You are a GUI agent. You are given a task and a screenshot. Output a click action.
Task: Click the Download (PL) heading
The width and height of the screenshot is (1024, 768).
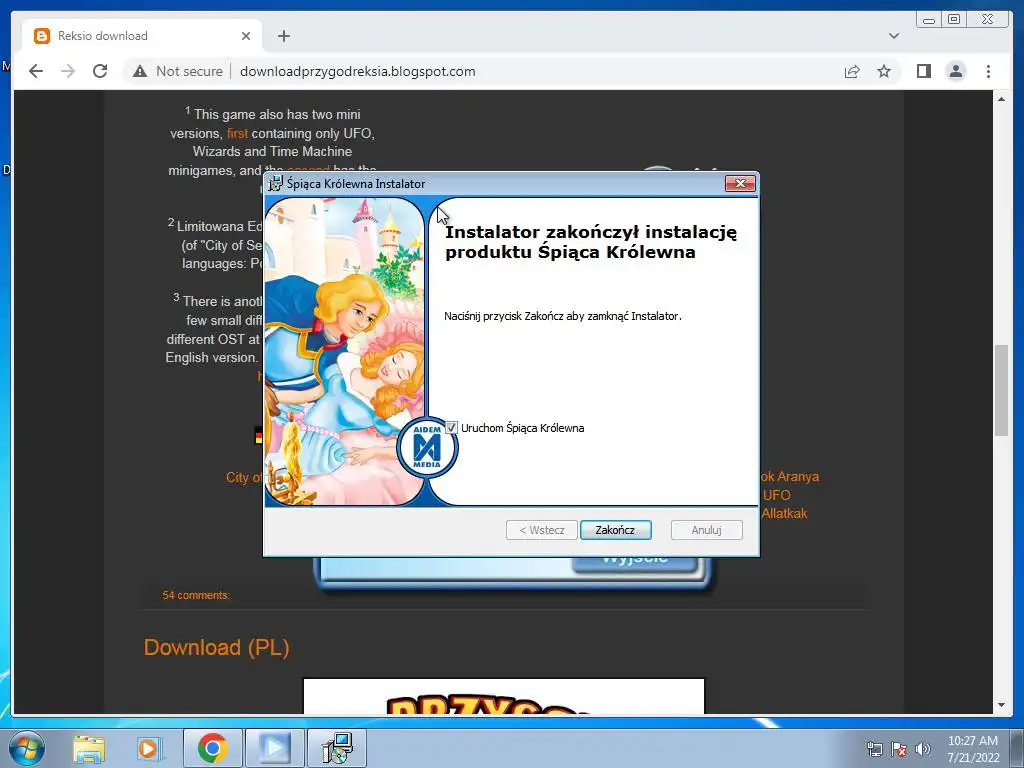pos(216,647)
